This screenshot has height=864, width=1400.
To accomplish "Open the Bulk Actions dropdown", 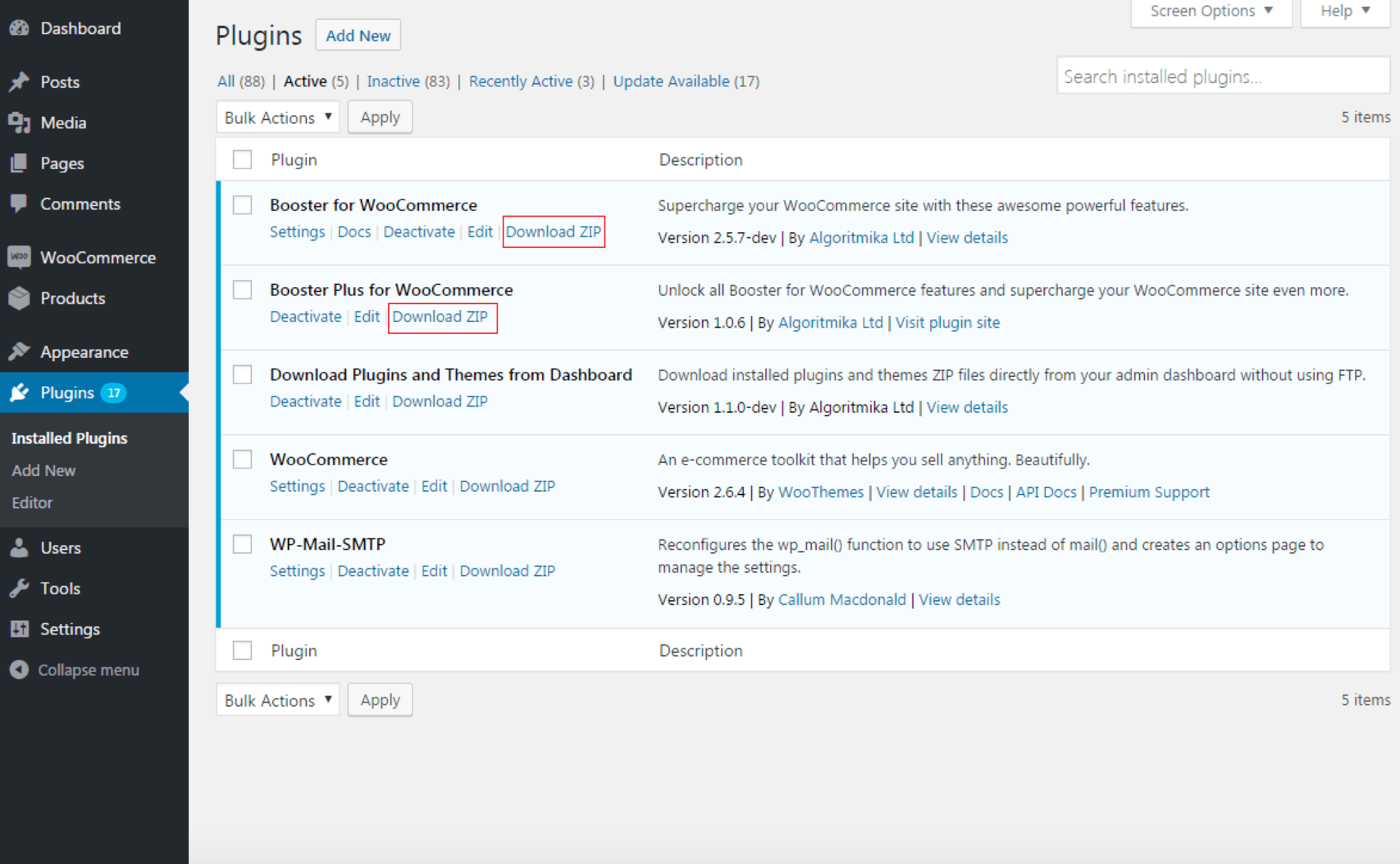I will coord(278,117).
